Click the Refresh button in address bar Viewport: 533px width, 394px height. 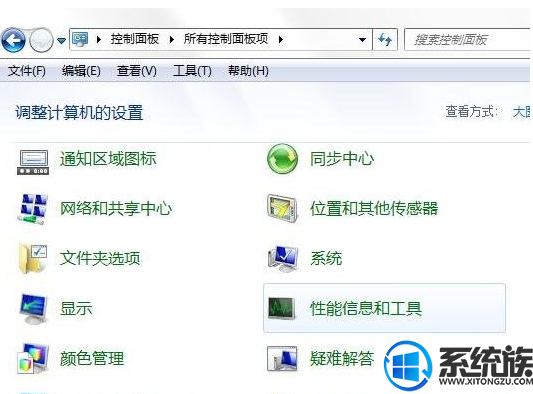pos(385,40)
